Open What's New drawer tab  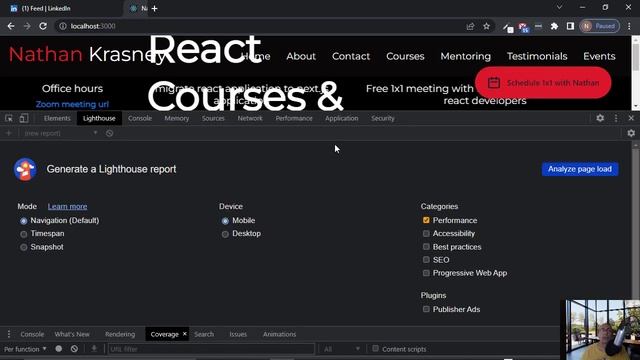pos(72,334)
